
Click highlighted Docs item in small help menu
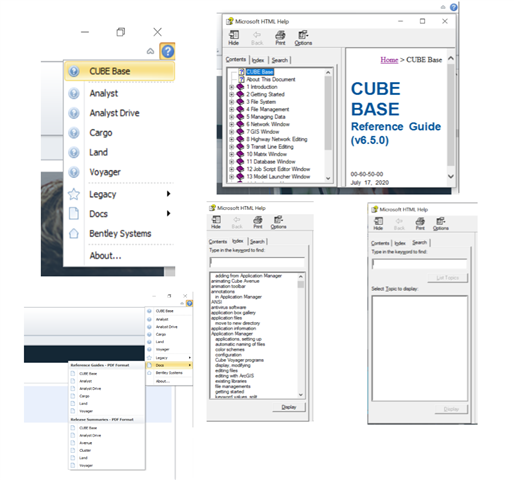pos(169,365)
